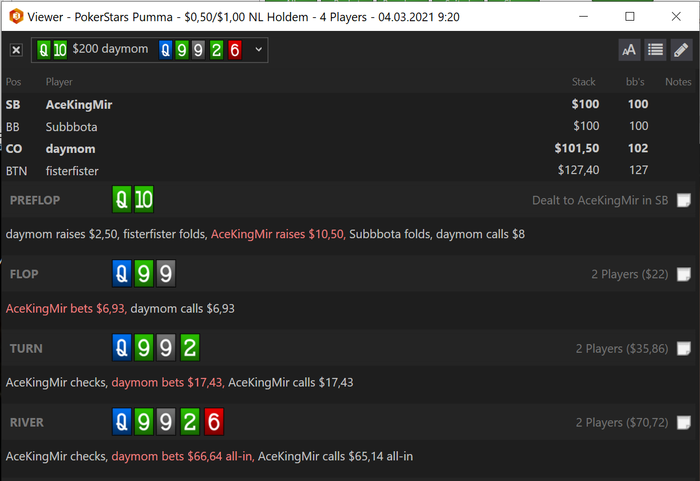Click 'AceKingMir raises $10,50' action text
The image size is (700, 481).
pyautogui.click(x=277, y=234)
